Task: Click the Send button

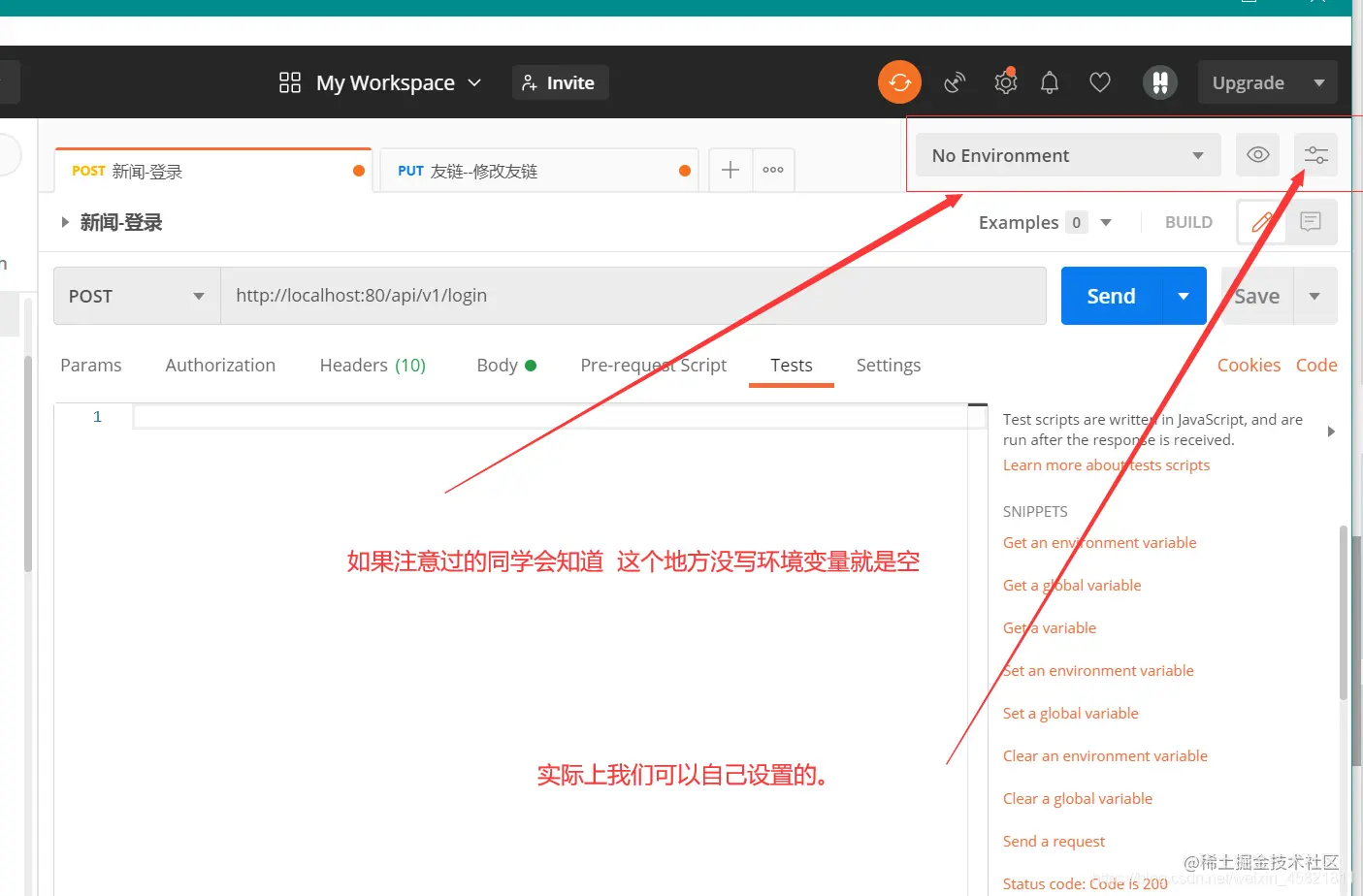Action: tap(1110, 296)
